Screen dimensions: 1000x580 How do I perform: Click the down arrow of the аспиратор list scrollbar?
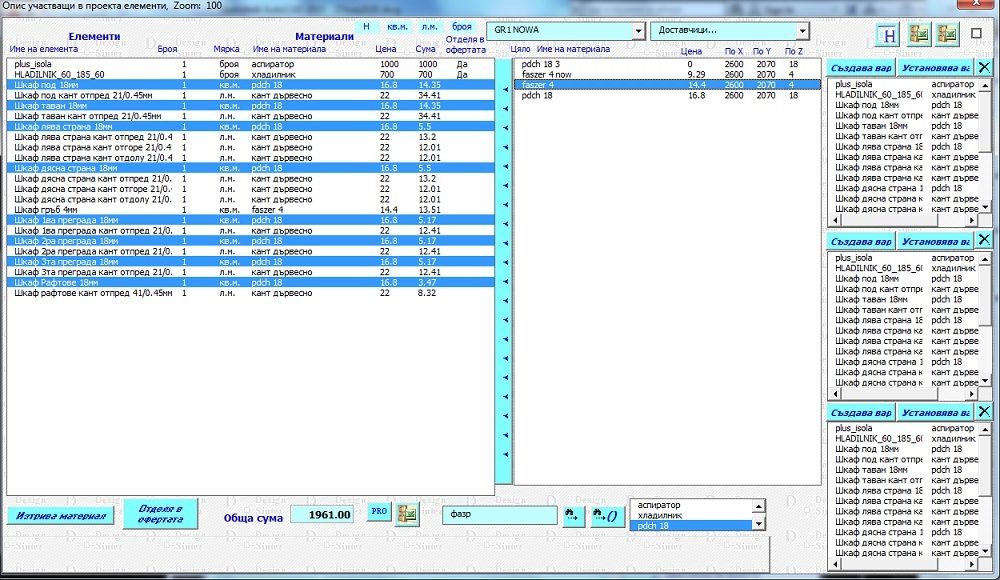pyautogui.click(x=758, y=524)
